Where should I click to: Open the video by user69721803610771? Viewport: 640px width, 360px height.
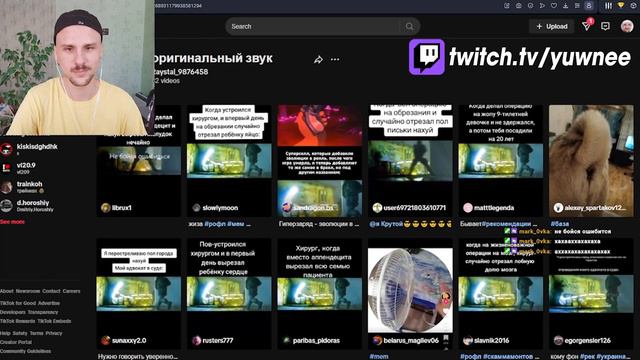pyautogui.click(x=410, y=161)
